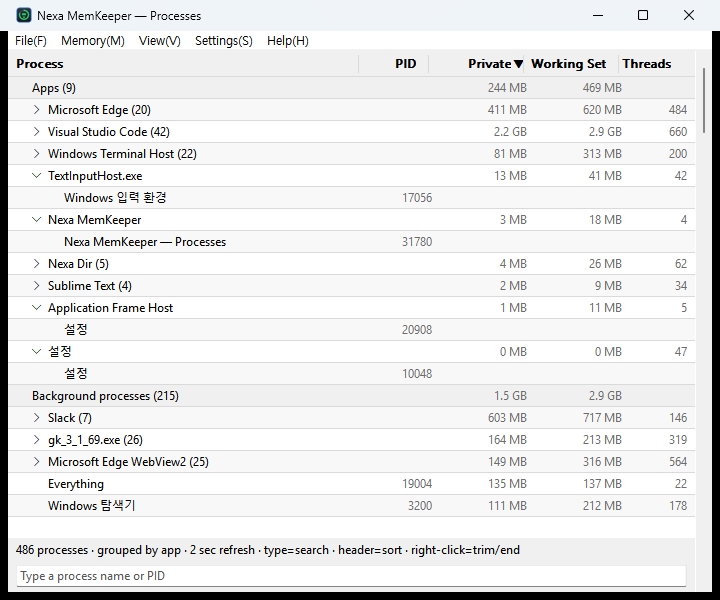Select the 설정 row with PID 20908
This screenshot has height=600, width=720.
[352, 330]
